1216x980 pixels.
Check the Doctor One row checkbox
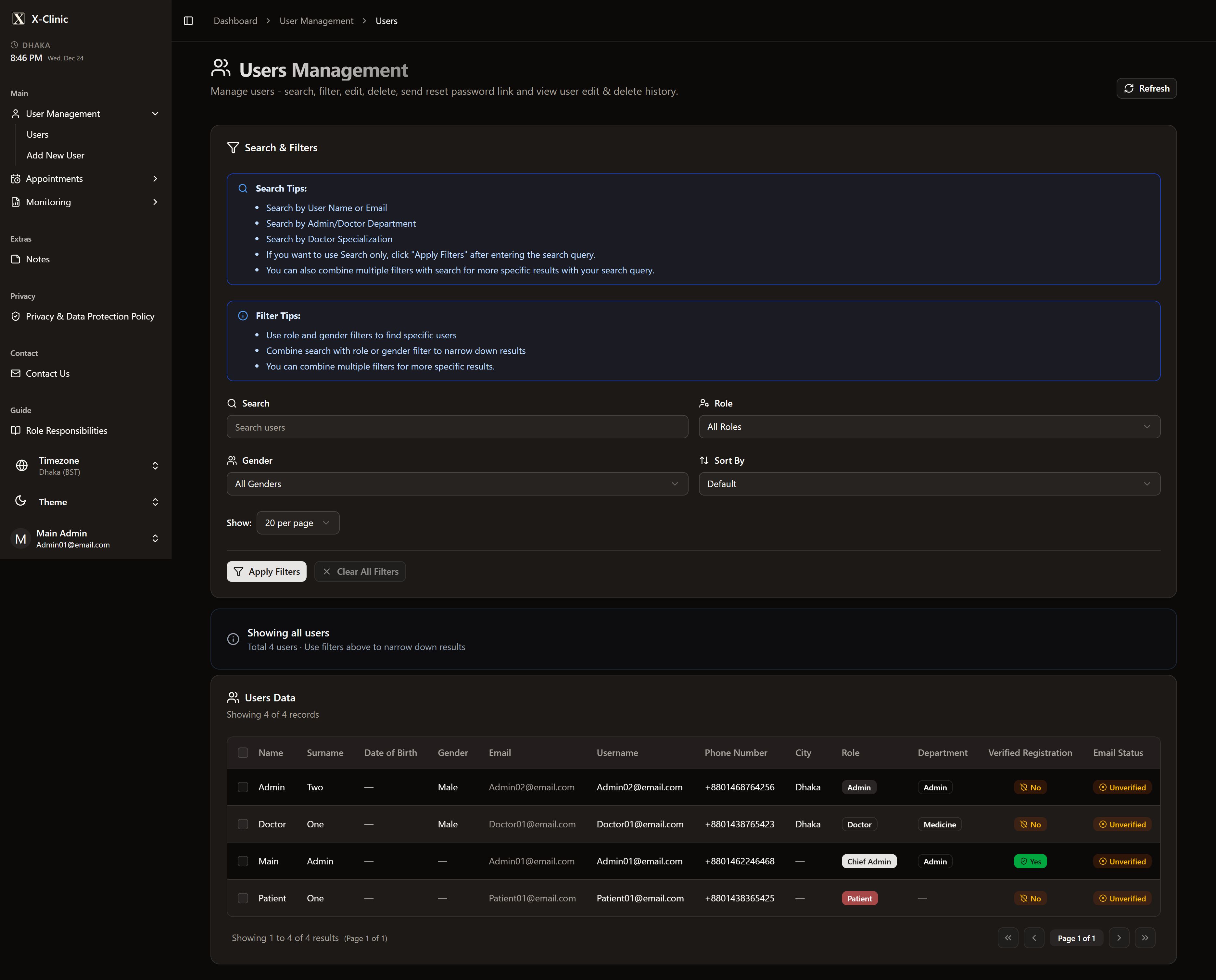(243, 824)
